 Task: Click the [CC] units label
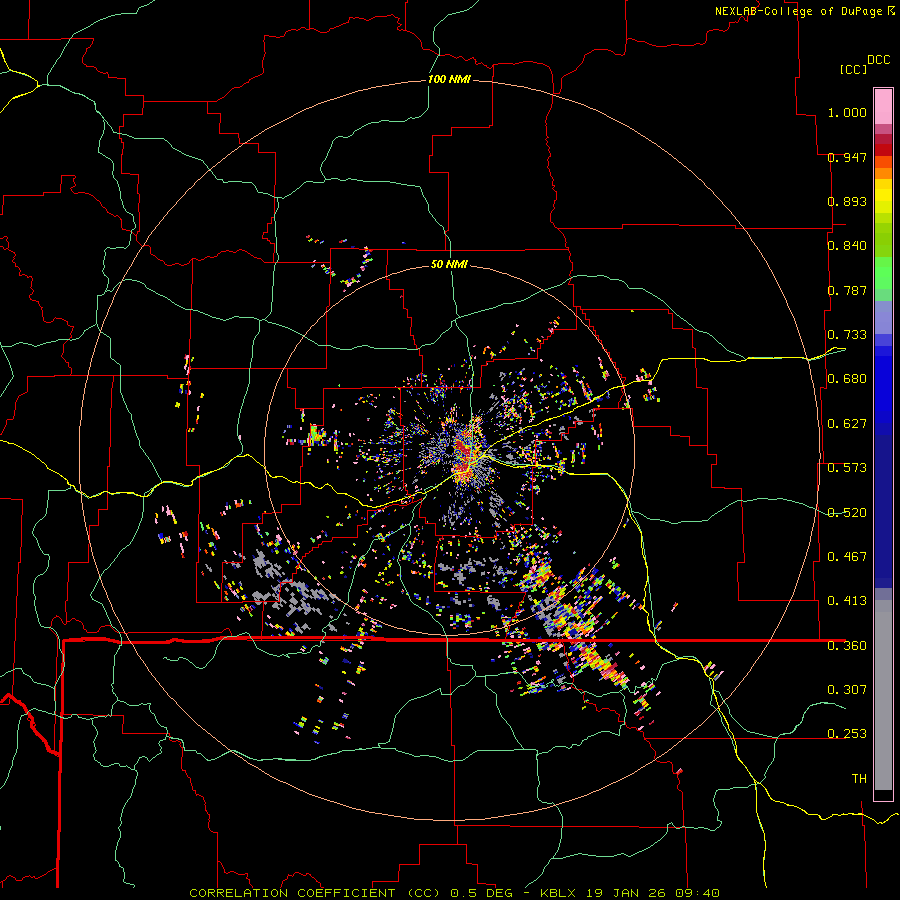(853, 69)
